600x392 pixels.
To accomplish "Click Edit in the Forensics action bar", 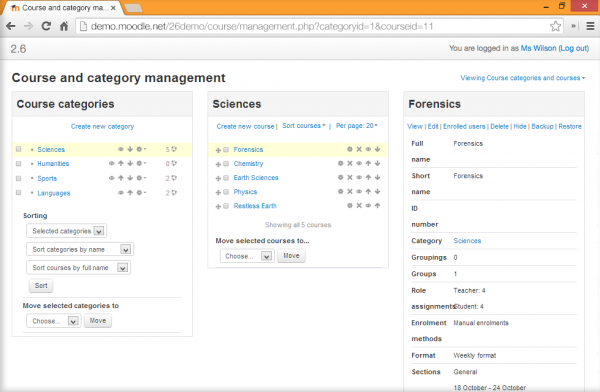I will [x=433, y=126].
